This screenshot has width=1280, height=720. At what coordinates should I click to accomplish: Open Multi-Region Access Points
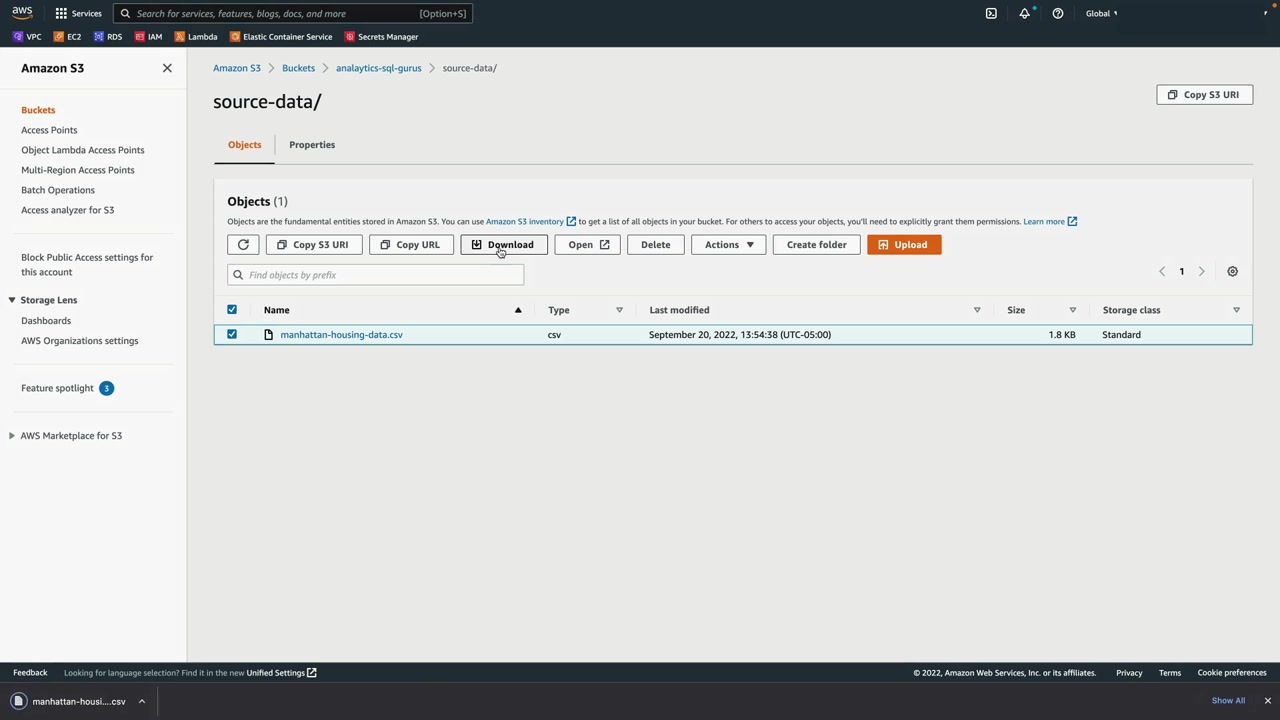click(x=78, y=170)
